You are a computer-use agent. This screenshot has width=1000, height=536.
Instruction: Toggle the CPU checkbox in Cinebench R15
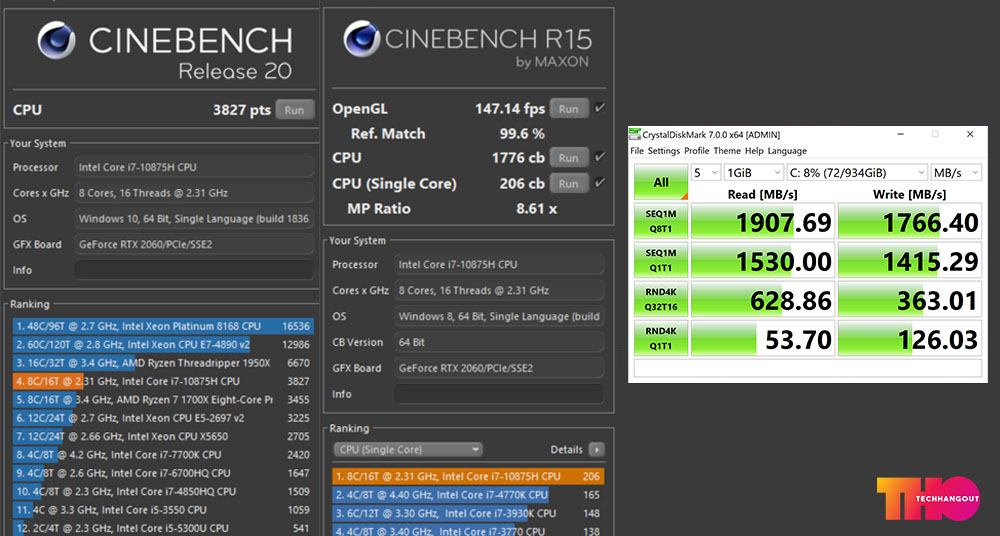[599, 157]
